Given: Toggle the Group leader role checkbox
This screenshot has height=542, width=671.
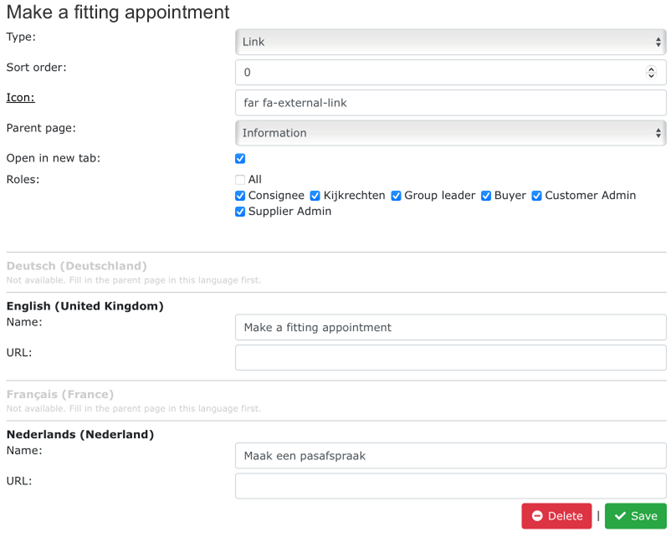Looking at the screenshot, I should pyautogui.click(x=396, y=196).
